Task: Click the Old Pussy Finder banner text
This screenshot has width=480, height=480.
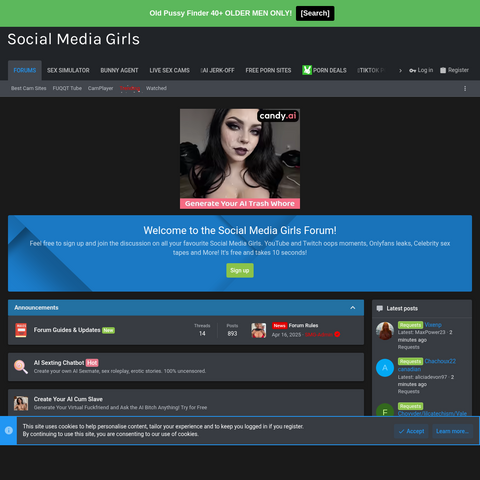Action: (220, 13)
